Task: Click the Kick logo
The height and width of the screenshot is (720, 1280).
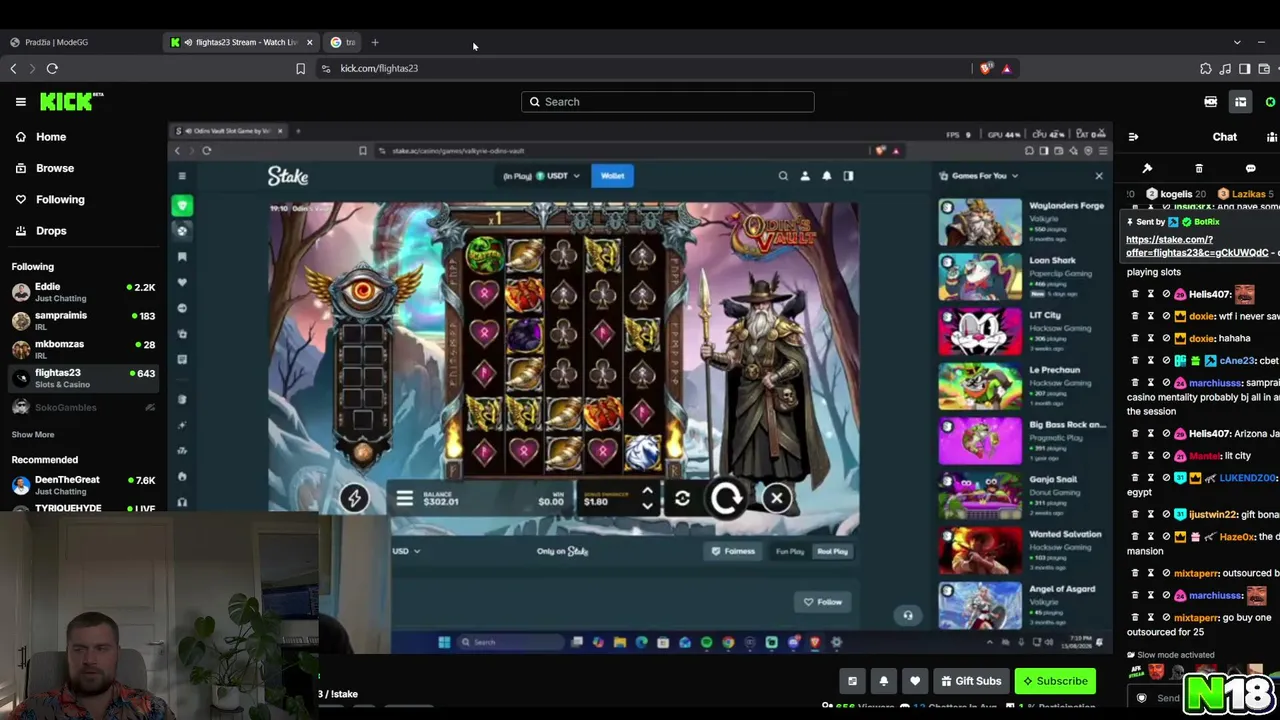Action: click(x=71, y=101)
